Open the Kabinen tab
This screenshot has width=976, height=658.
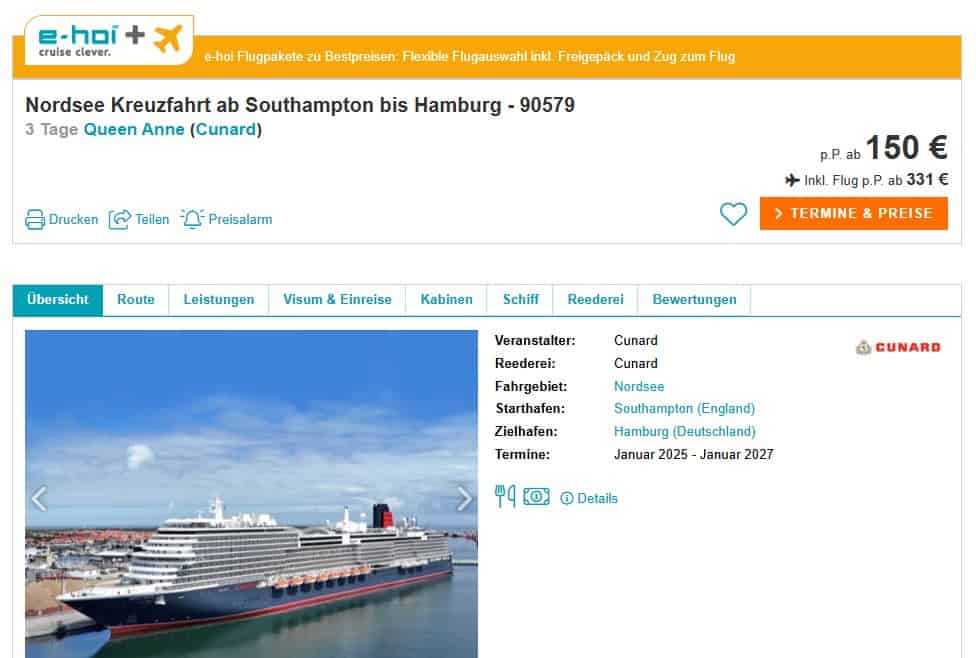[x=446, y=300]
